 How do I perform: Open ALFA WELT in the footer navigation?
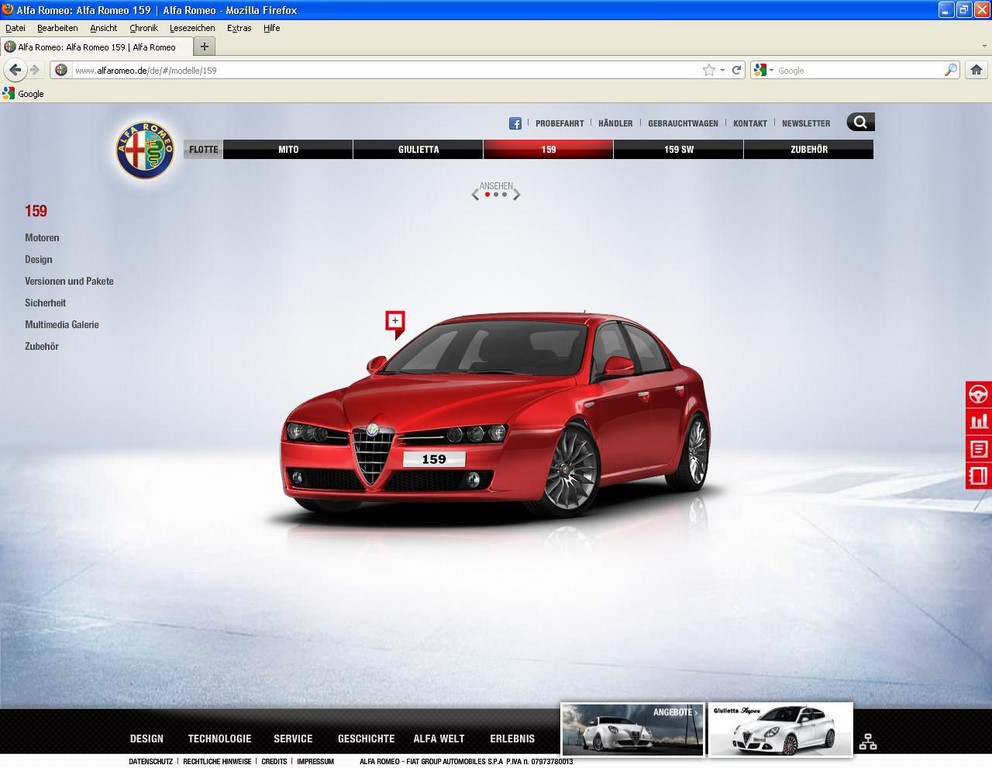[x=439, y=738]
